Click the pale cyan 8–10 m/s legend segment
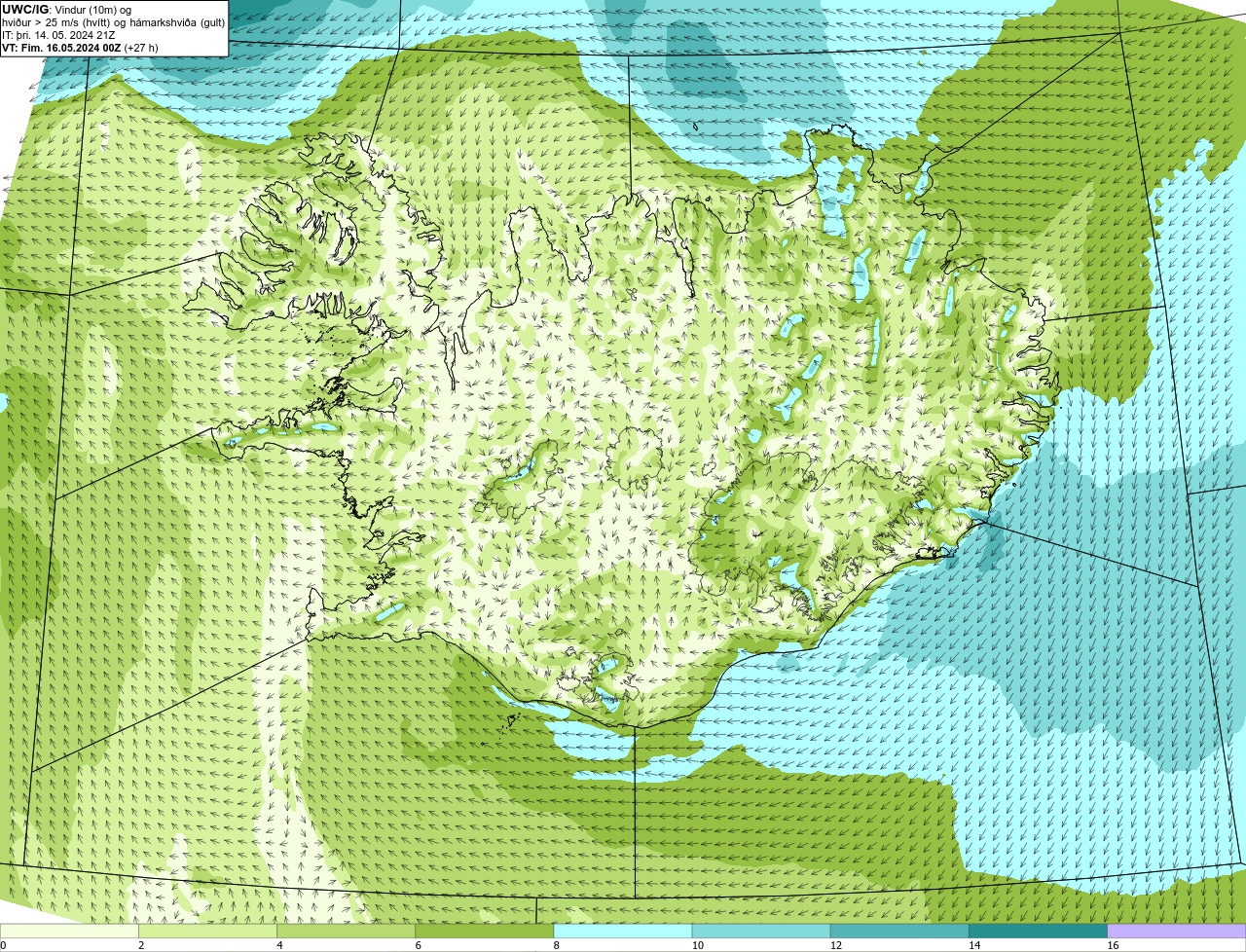 (x=623, y=931)
